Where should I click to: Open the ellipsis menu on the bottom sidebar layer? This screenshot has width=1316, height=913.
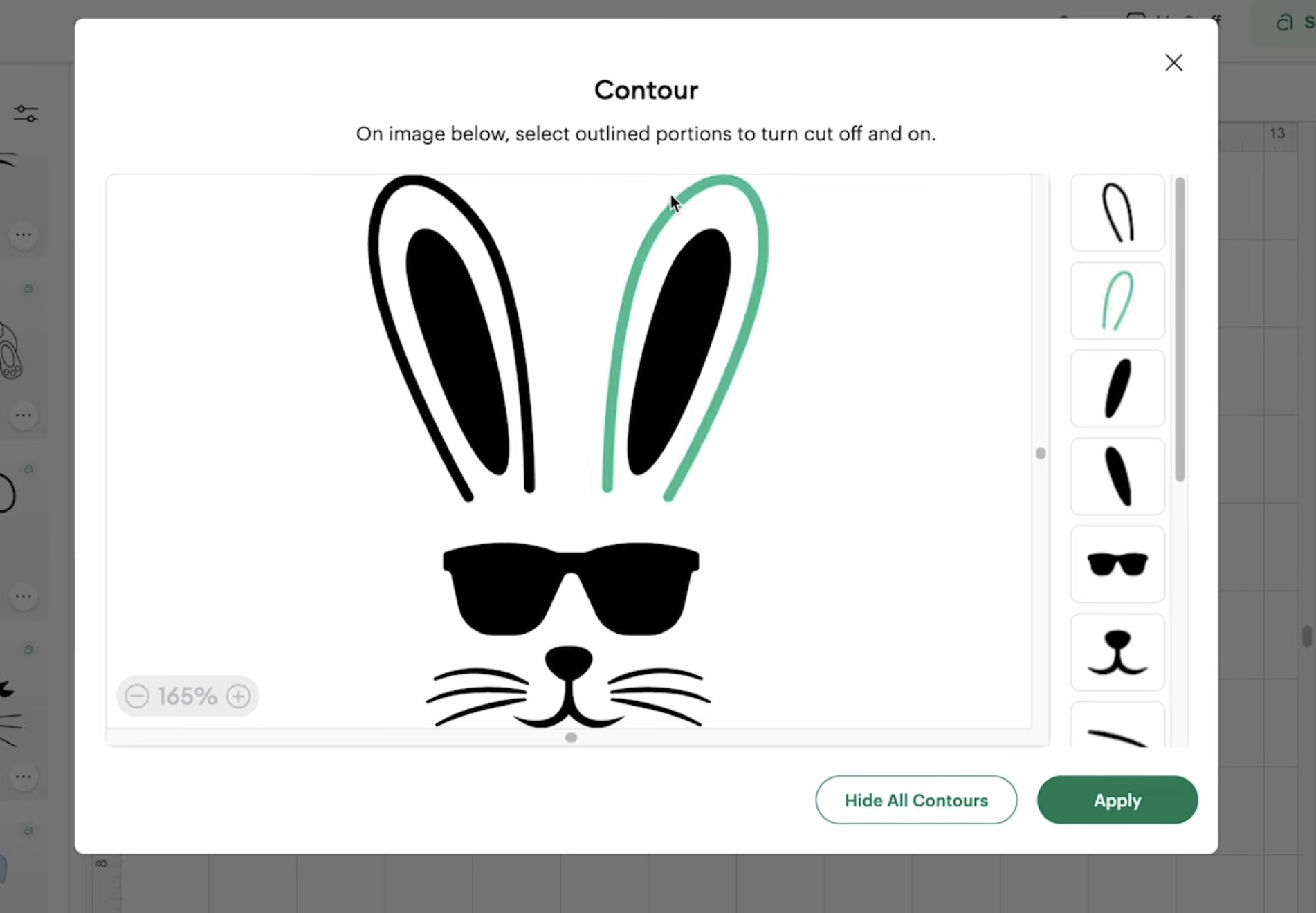[x=23, y=777]
